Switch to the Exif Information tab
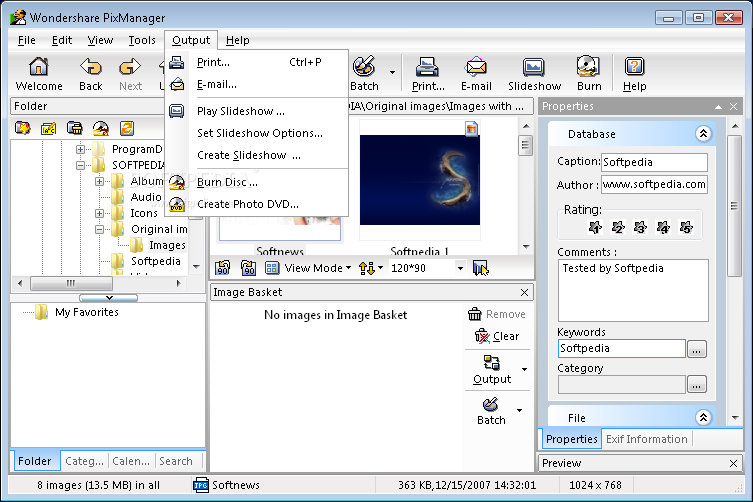Image resolution: width=753 pixels, height=502 pixels. coord(646,439)
